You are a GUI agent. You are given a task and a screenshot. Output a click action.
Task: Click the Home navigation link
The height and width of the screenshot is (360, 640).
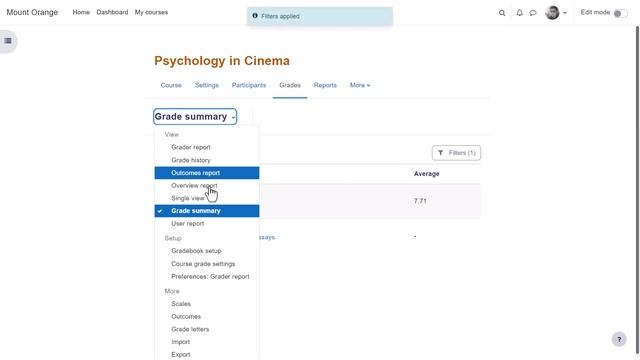81,12
